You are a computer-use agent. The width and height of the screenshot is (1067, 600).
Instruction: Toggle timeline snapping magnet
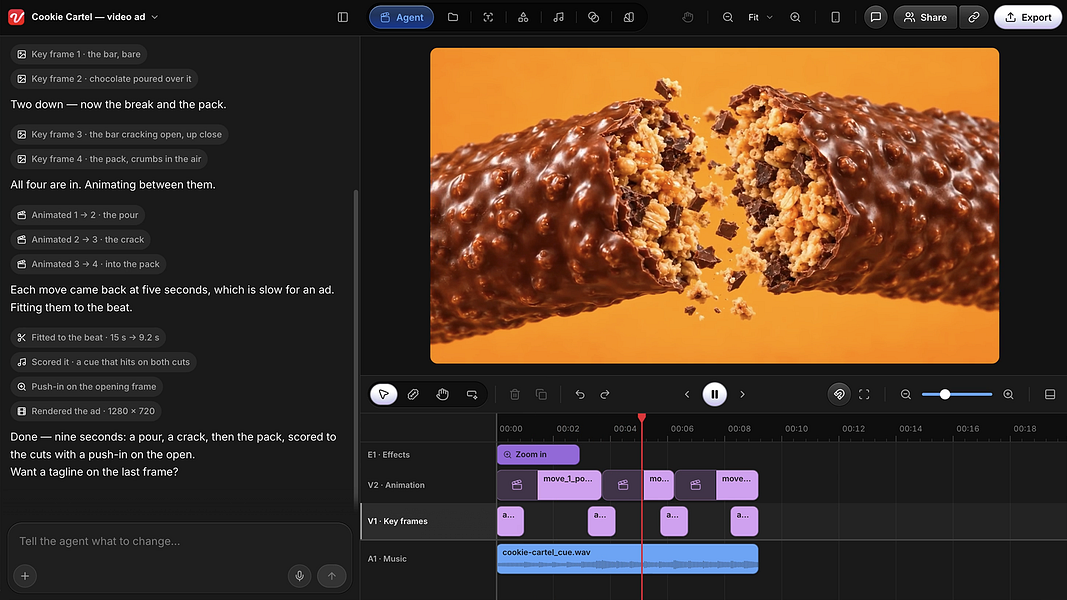click(x=839, y=395)
